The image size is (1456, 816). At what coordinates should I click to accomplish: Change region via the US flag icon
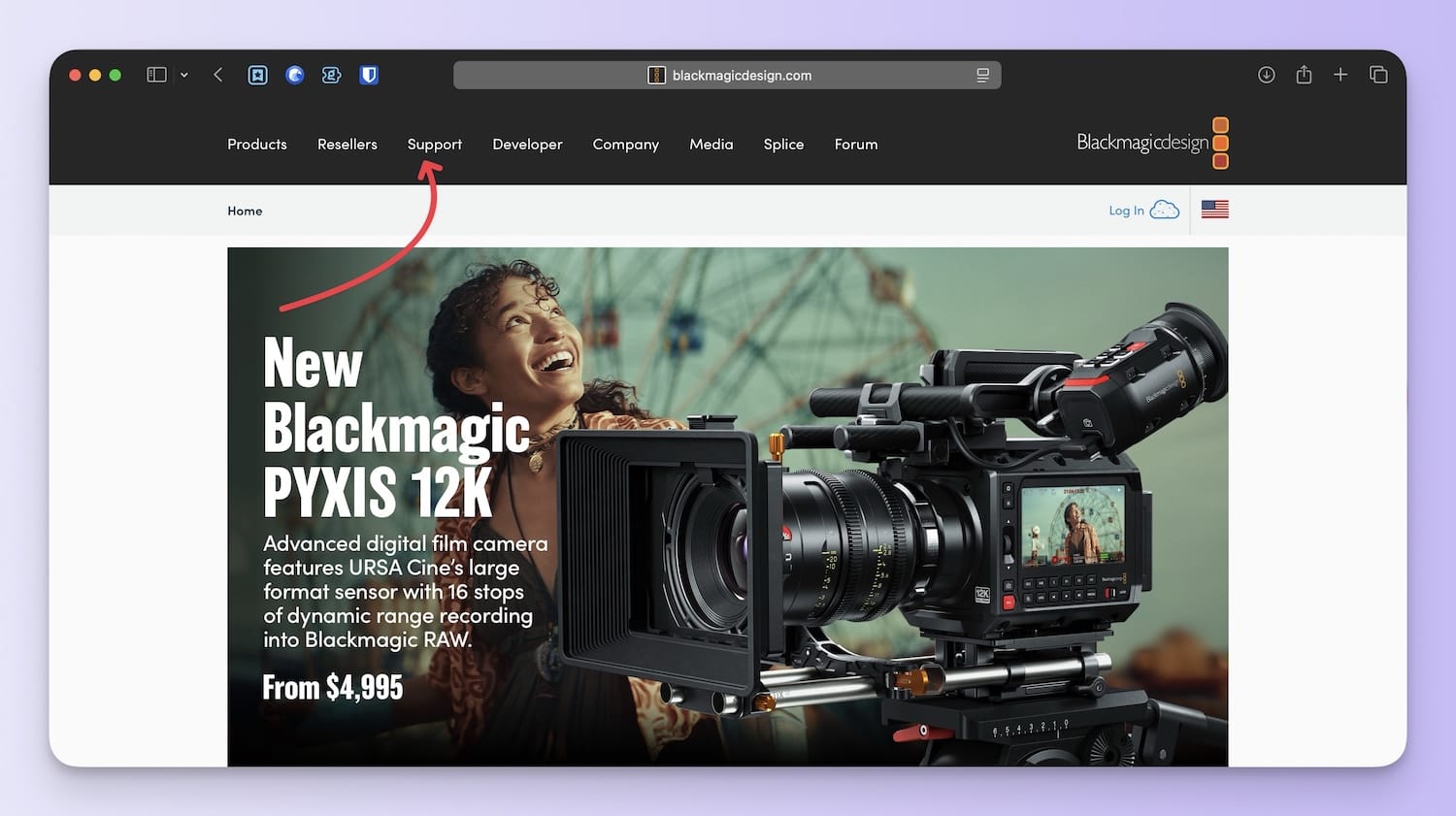tap(1214, 209)
